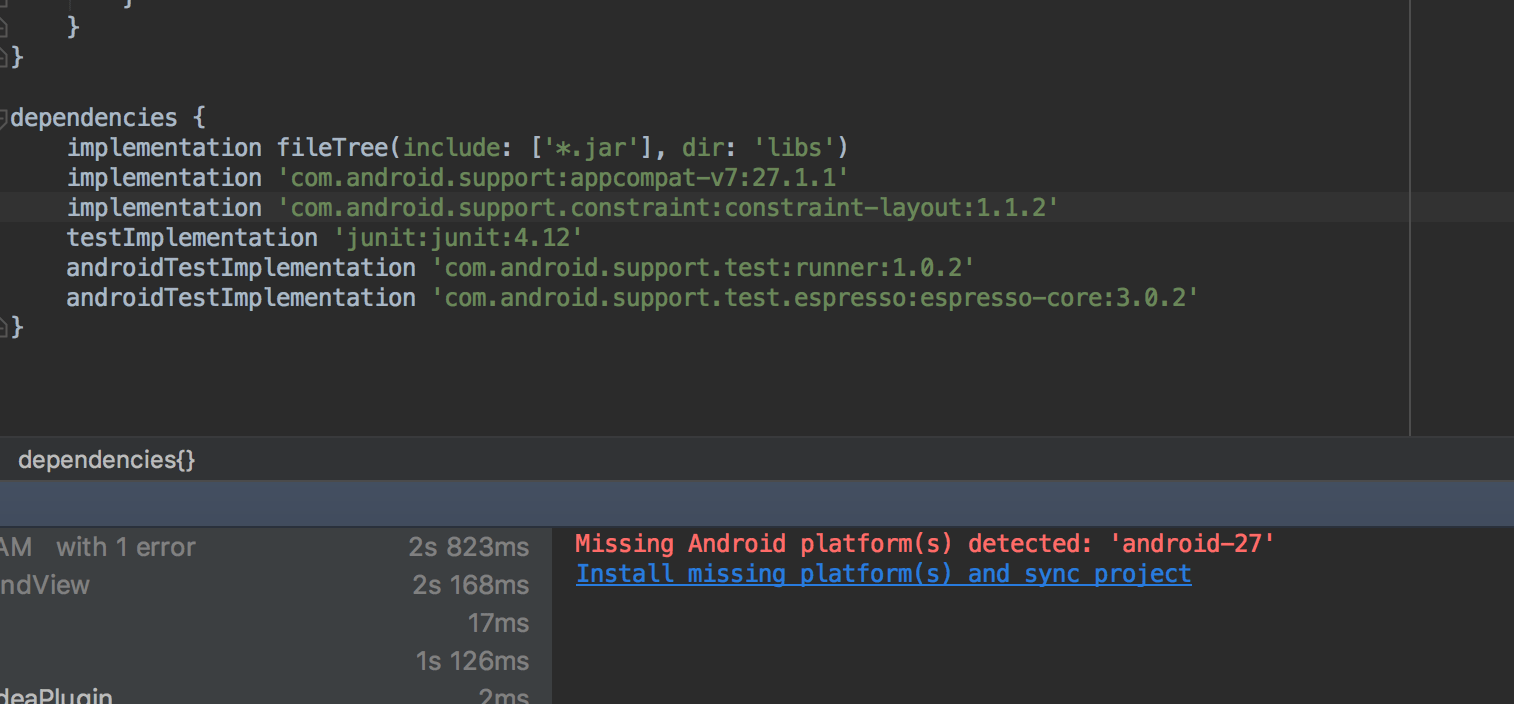
Task: Click the fold marker beside line containing appcompat dependency
Action: (x=8, y=177)
